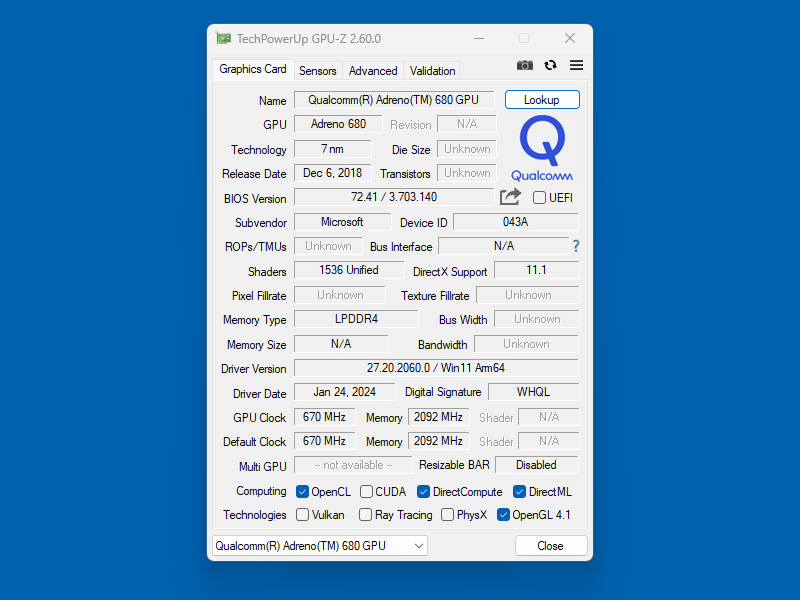Click the Lookup button
Screen dimensions: 800x600
[542, 99]
